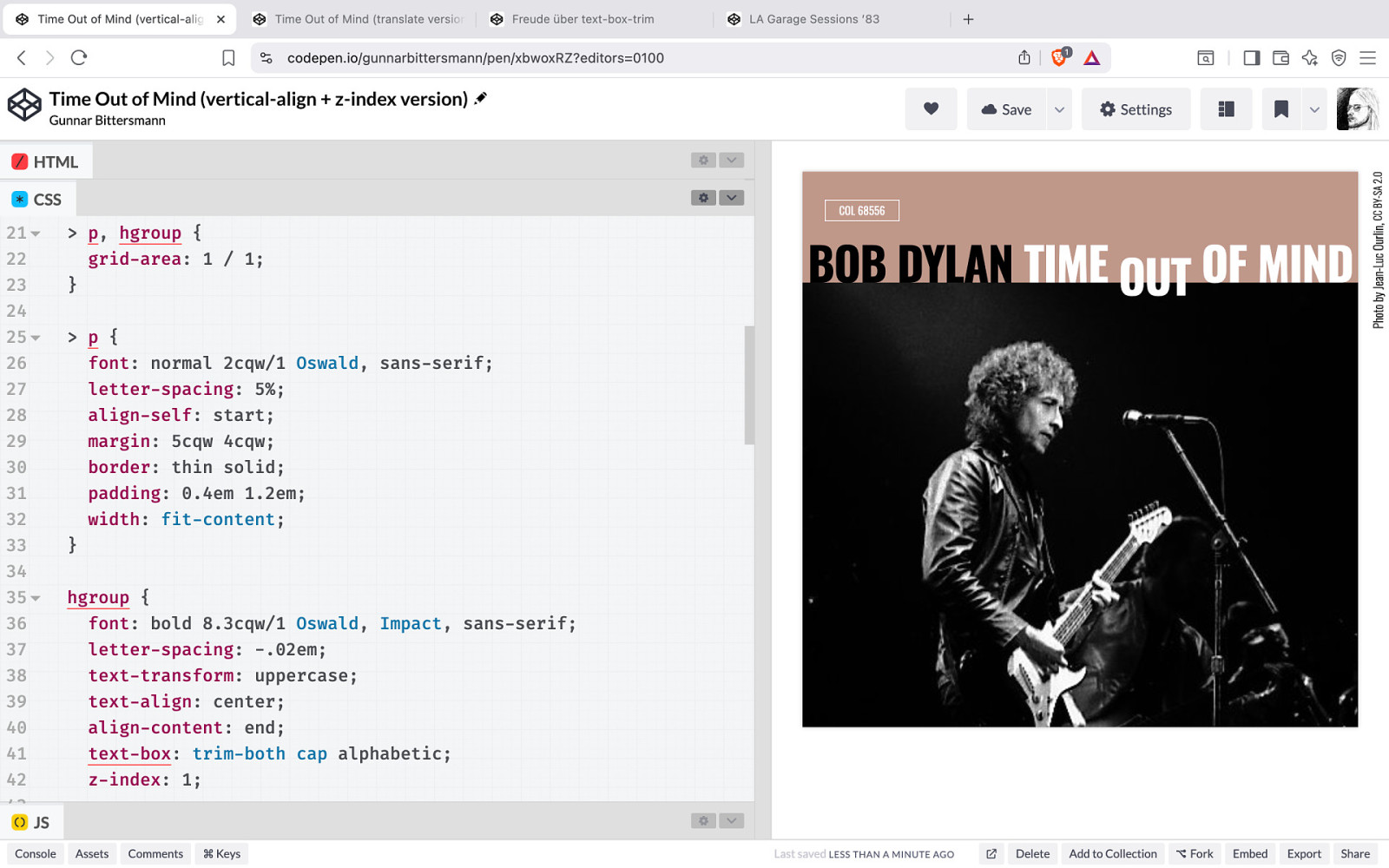This screenshot has height=868, width=1389.
Task: Select the CSS editor tab
Action: (37, 199)
